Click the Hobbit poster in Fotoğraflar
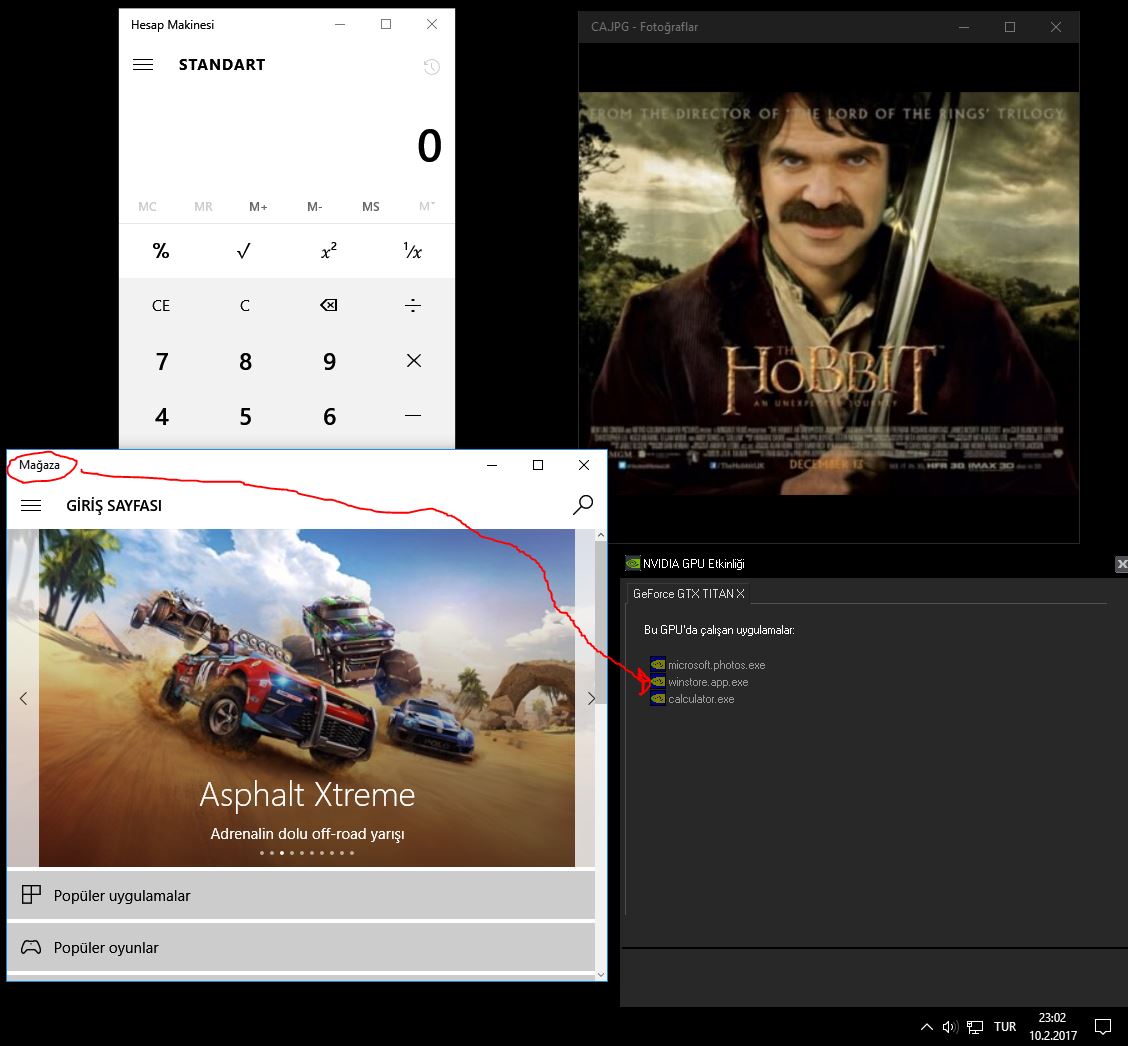The height and width of the screenshot is (1046, 1128). coord(829,293)
